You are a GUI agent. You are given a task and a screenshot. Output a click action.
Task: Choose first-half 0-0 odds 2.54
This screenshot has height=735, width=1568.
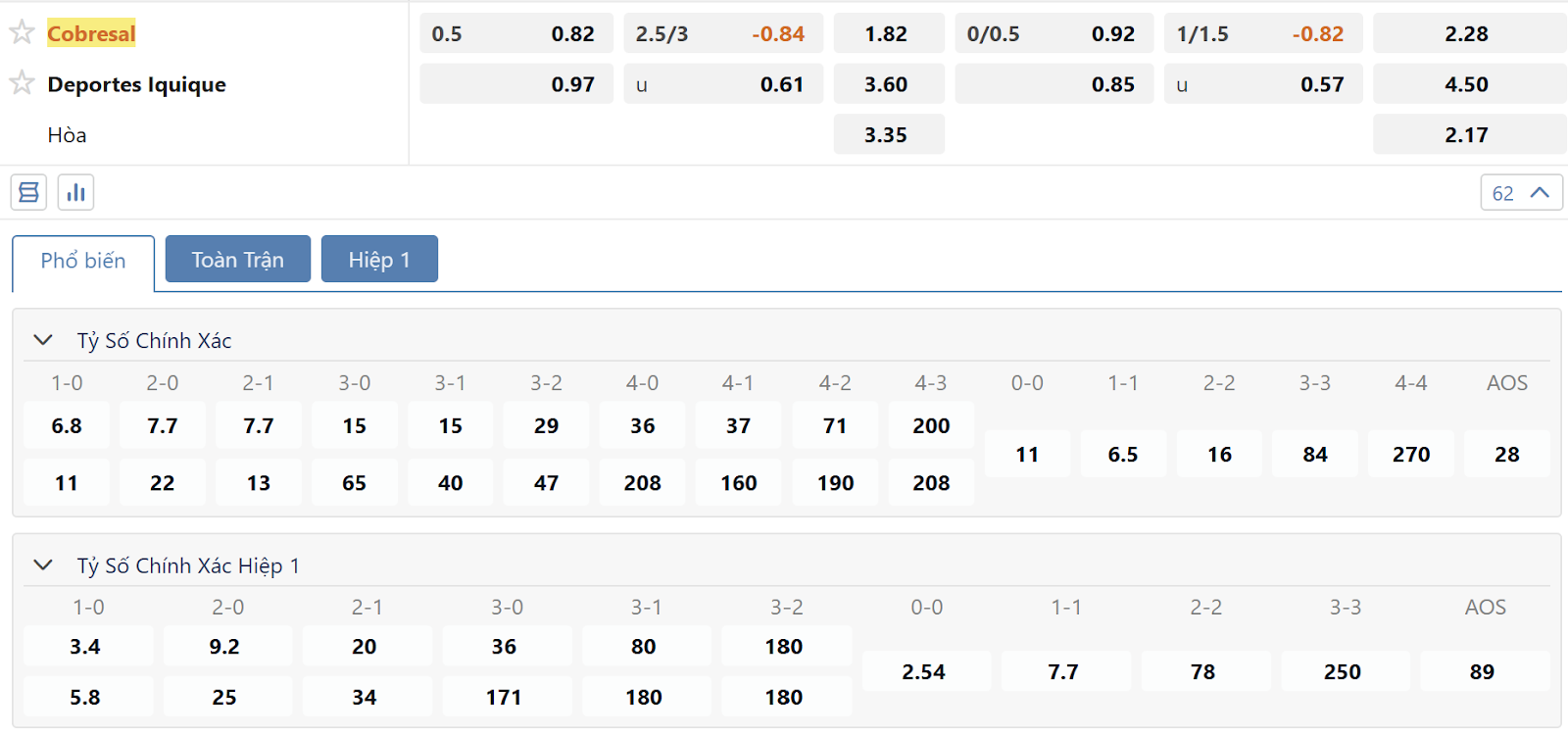[x=924, y=672]
